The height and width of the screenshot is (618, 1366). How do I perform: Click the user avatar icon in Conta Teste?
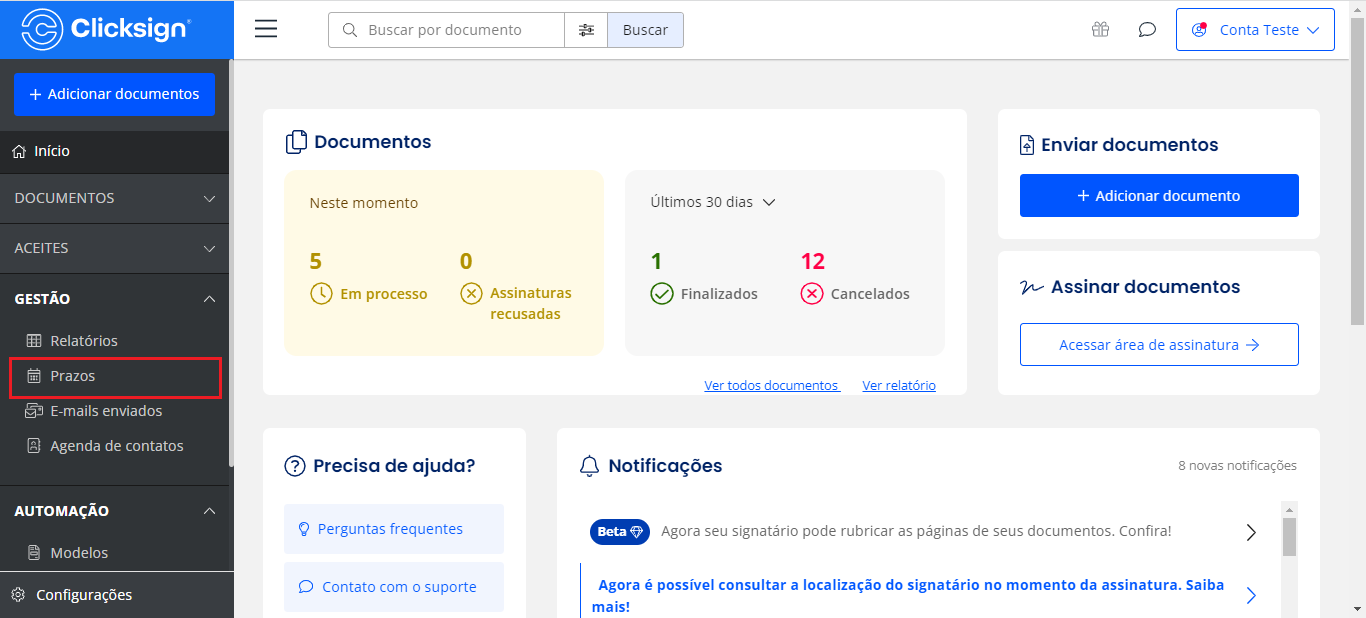click(x=1199, y=30)
